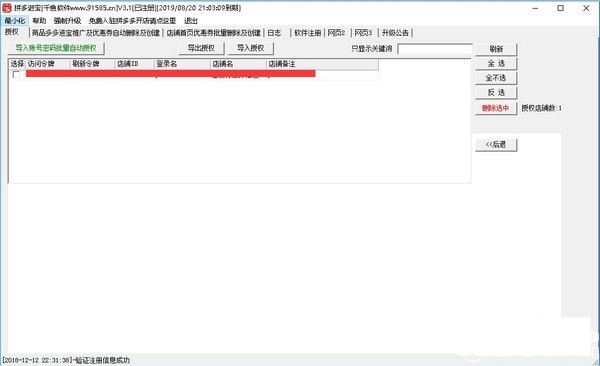This screenshot has width=600, height=366.
Task: Sort by the 访问令牌 column header
Action: click(x=48, y=64)
